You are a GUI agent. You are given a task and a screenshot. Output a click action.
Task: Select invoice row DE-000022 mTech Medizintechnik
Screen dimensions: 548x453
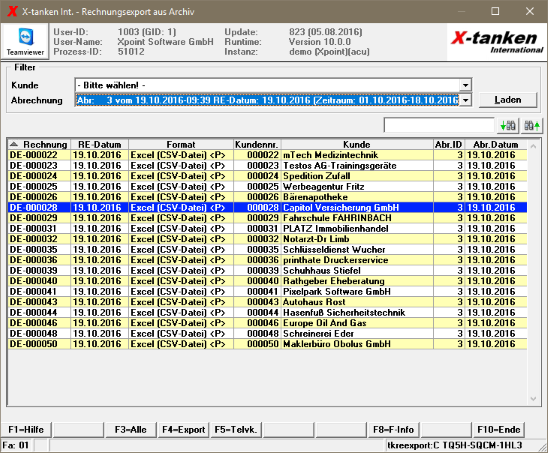tap(267, 155)
